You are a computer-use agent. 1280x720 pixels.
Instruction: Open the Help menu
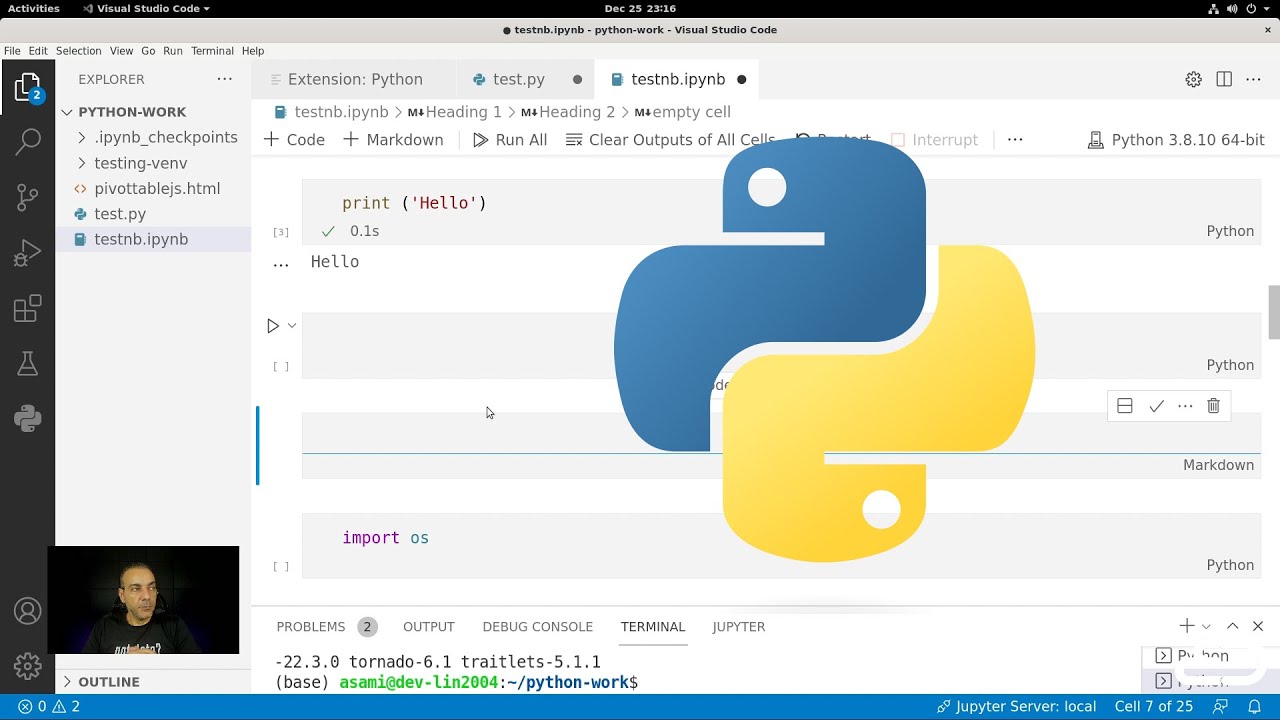[x=253, y=51]
